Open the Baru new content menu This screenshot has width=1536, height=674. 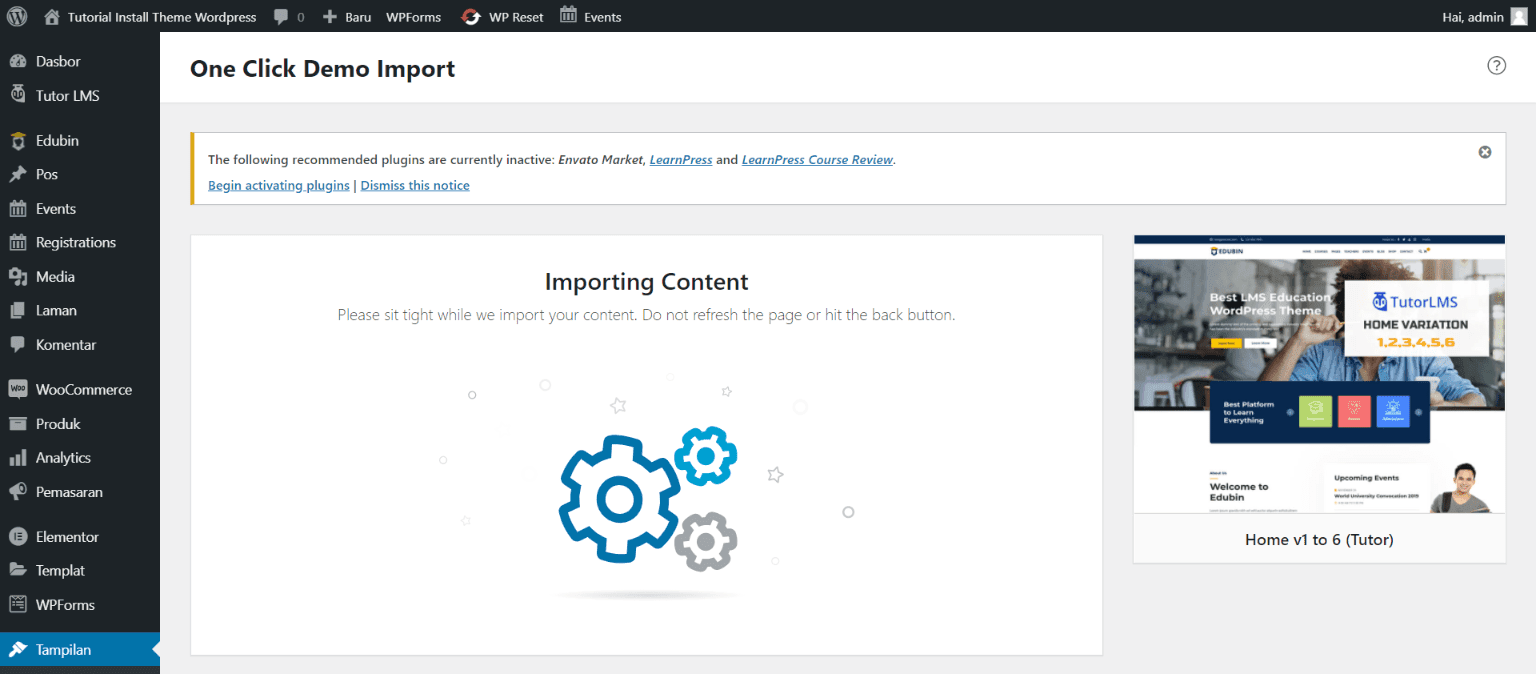(347, 17)
